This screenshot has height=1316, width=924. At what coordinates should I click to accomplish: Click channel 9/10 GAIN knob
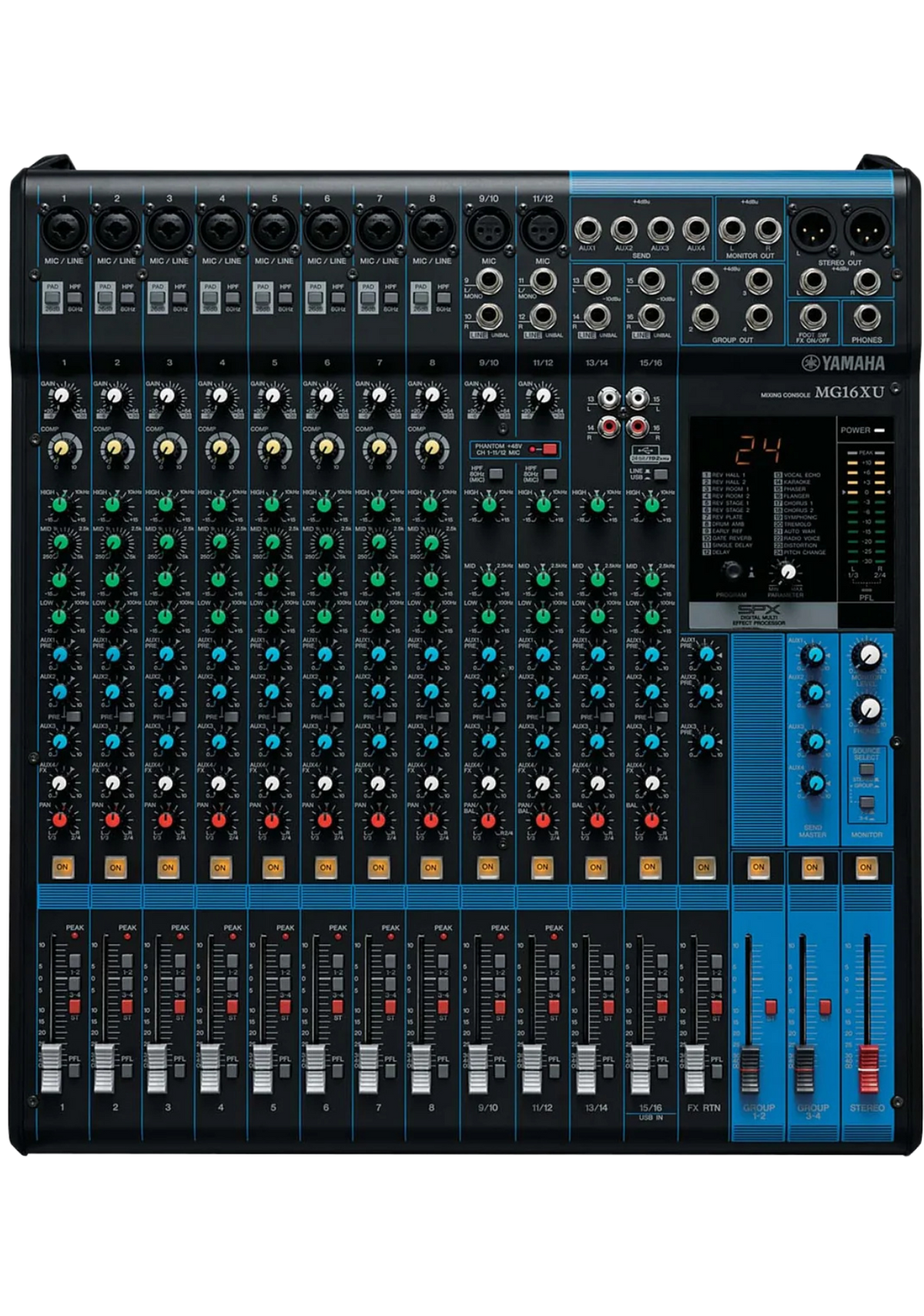[x=488, y=396]
